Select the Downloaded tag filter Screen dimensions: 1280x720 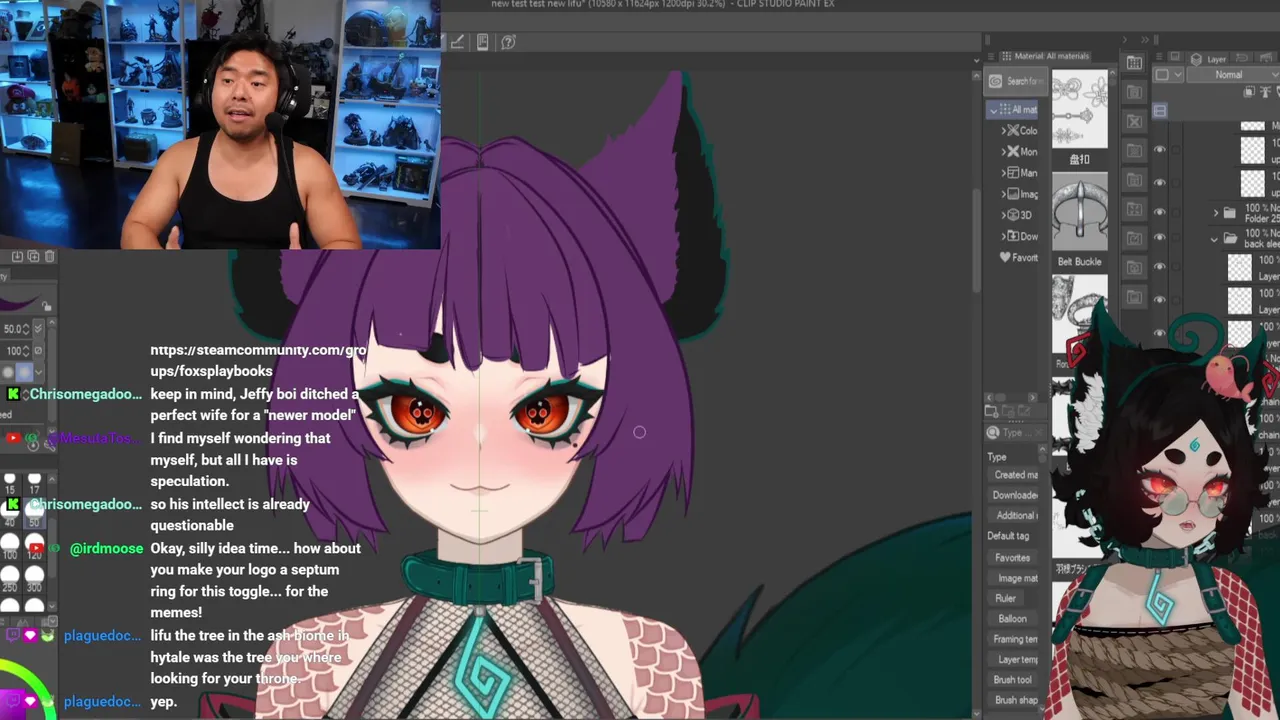click(1015, 495)
